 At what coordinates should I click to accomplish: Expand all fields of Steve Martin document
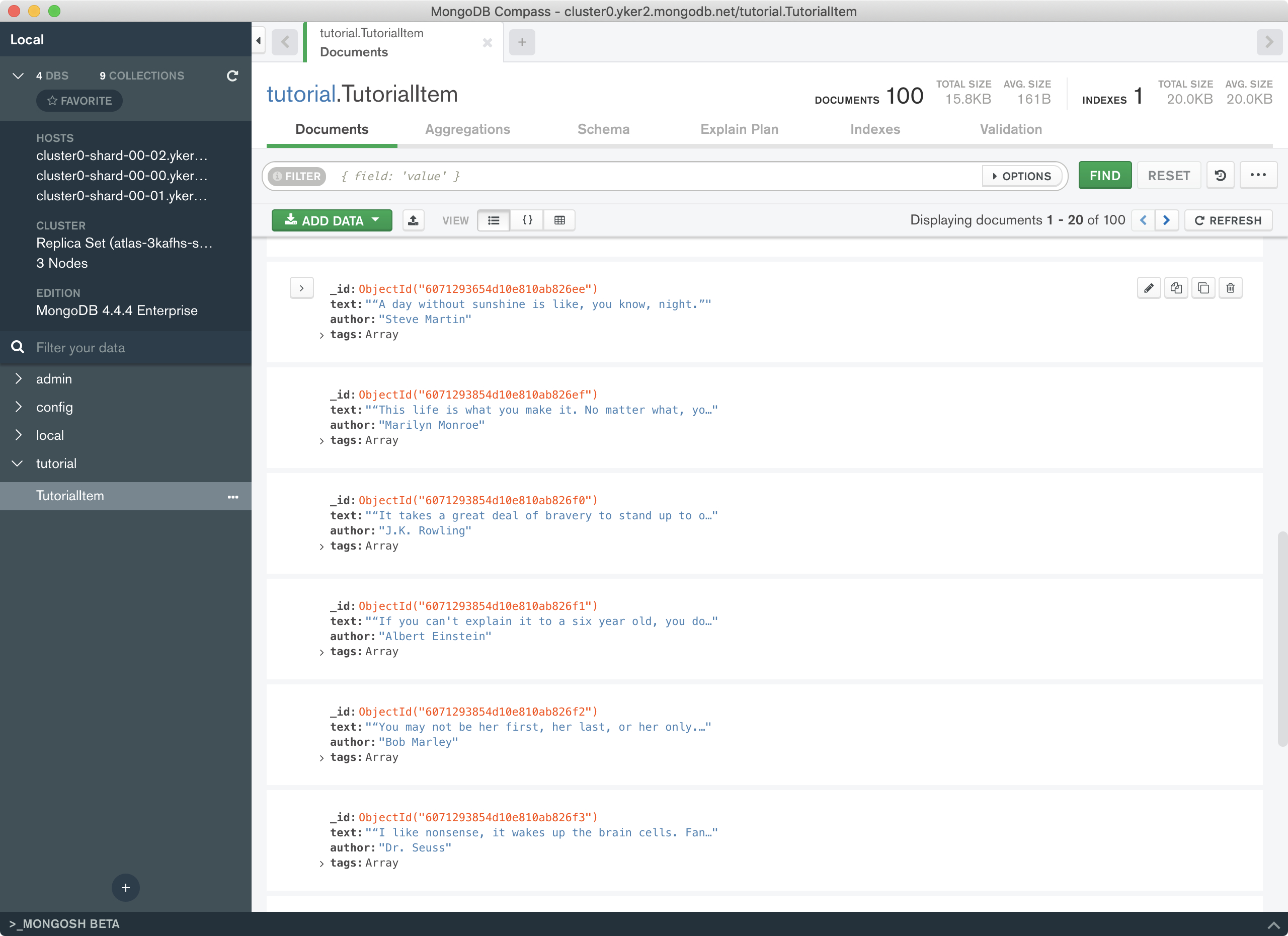(x=301, y=288)
